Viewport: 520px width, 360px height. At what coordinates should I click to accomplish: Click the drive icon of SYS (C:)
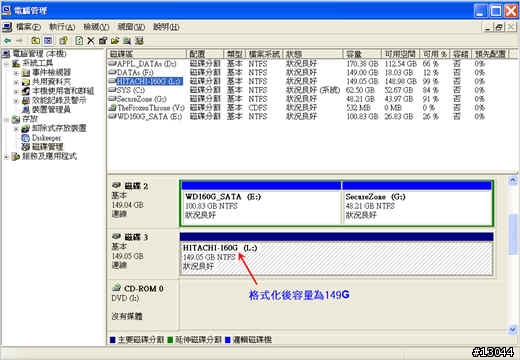tap(112, 90)
